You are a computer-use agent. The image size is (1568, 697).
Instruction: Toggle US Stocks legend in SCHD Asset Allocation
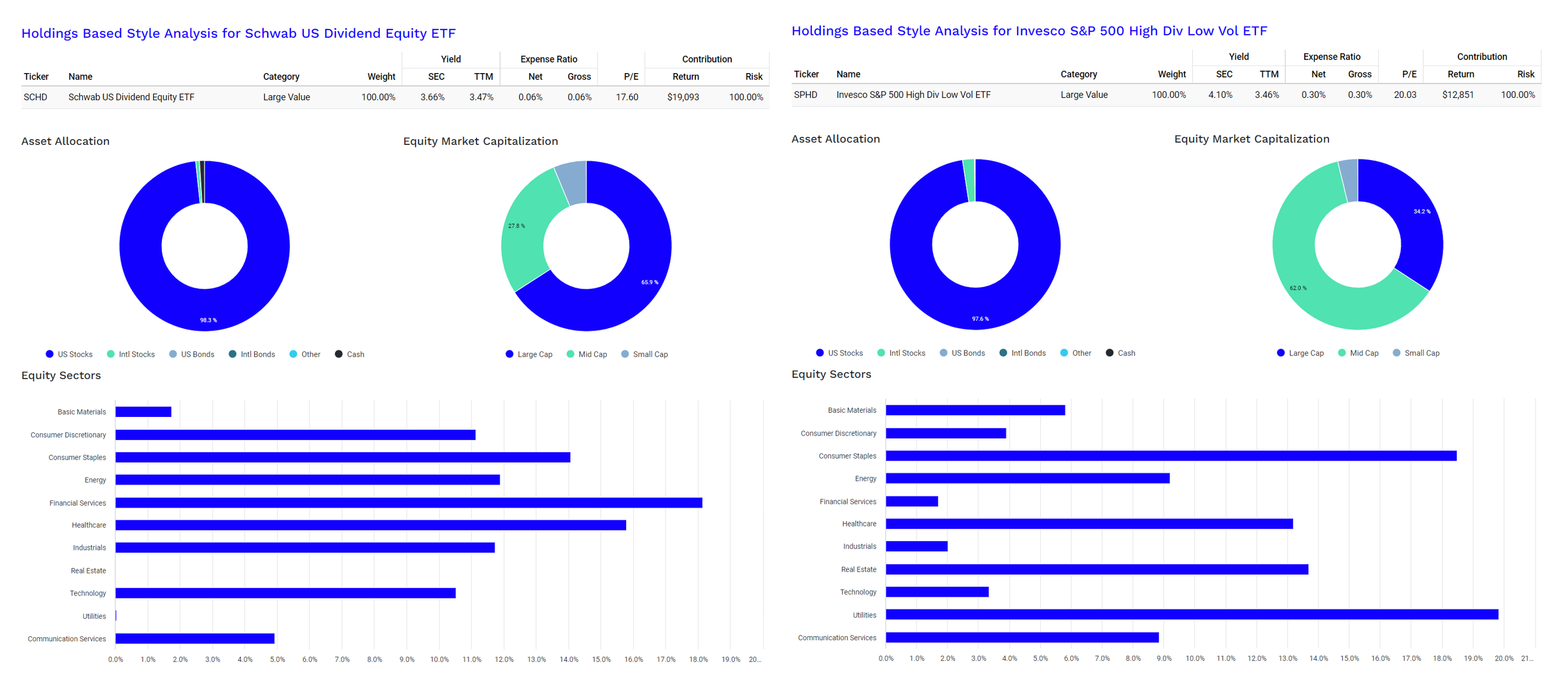pyautogui.click(x=69, y=354)
